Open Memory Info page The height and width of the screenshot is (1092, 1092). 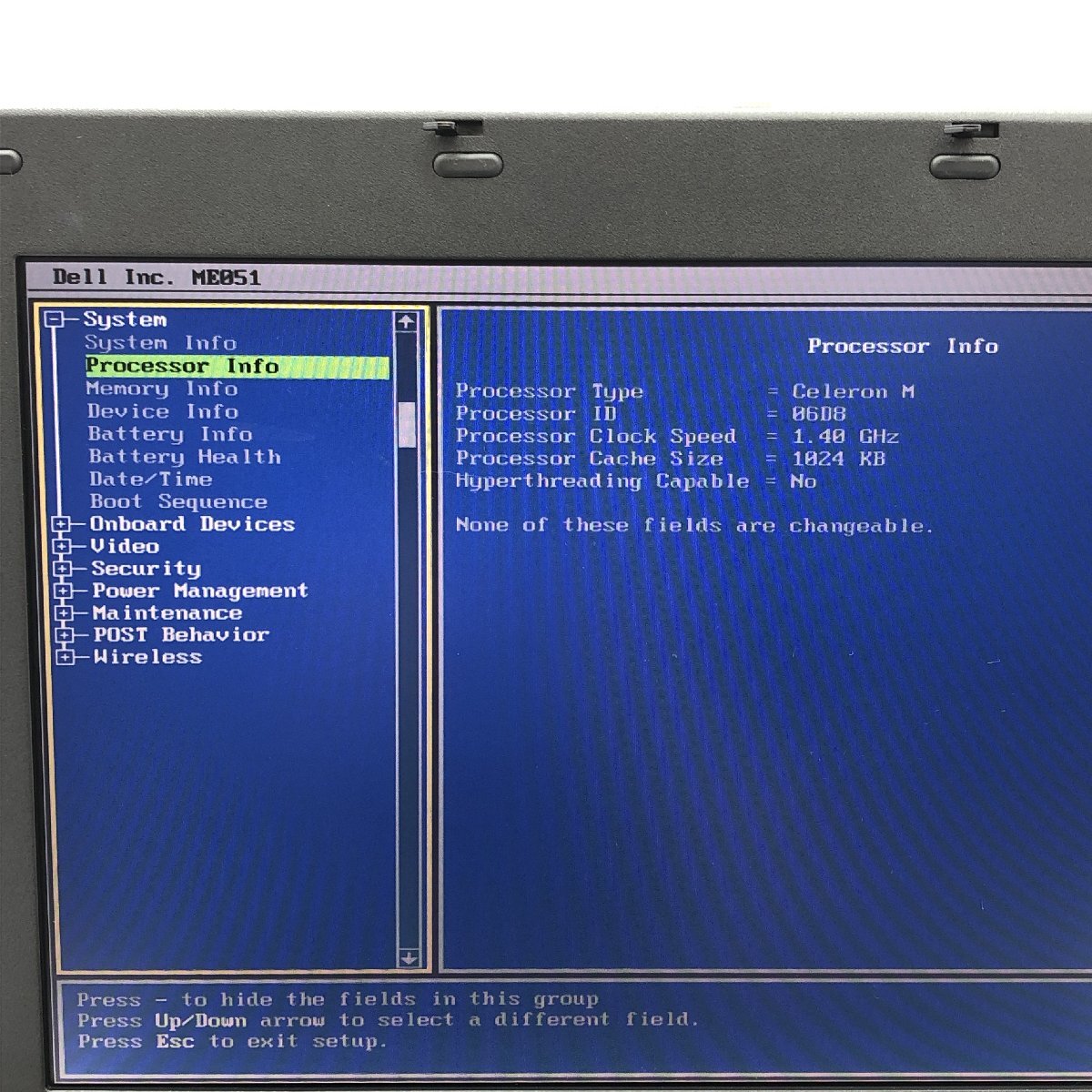(x=162, y=389)
